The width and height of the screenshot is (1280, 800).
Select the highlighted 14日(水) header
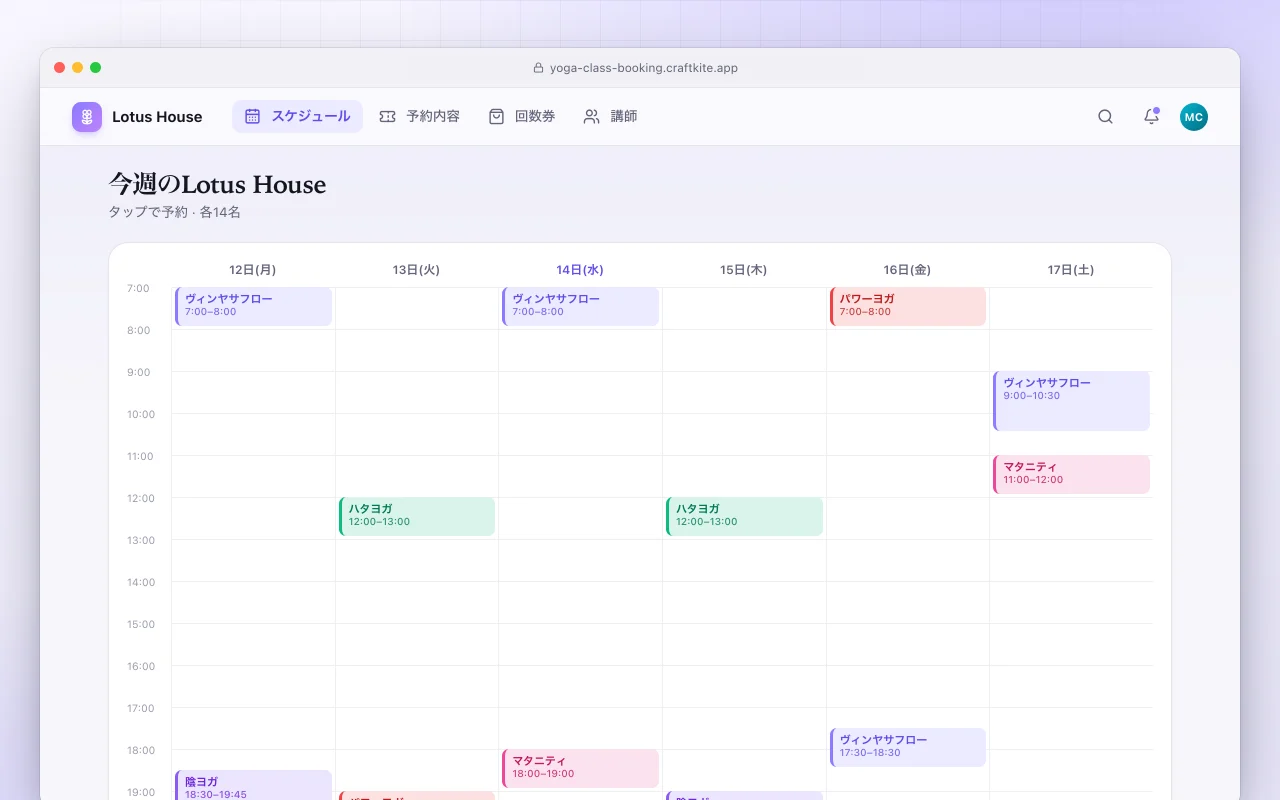tap(580, 270)
